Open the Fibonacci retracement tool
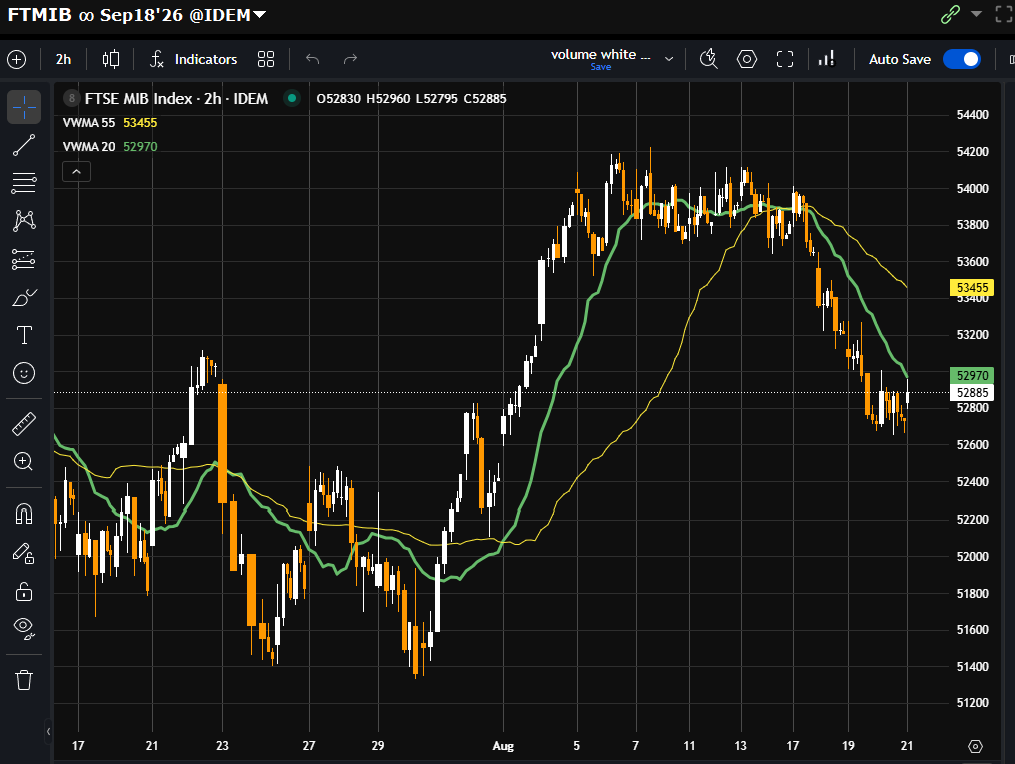This screenshot has height=764, width=1015. tap(24, 183)
